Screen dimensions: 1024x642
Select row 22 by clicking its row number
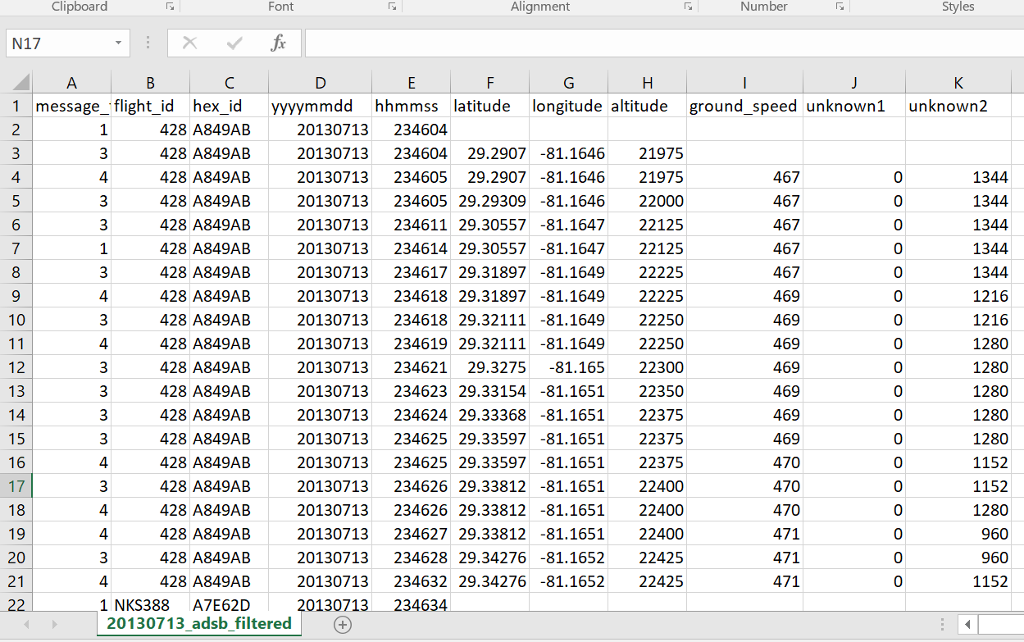(x=14, y=605)
